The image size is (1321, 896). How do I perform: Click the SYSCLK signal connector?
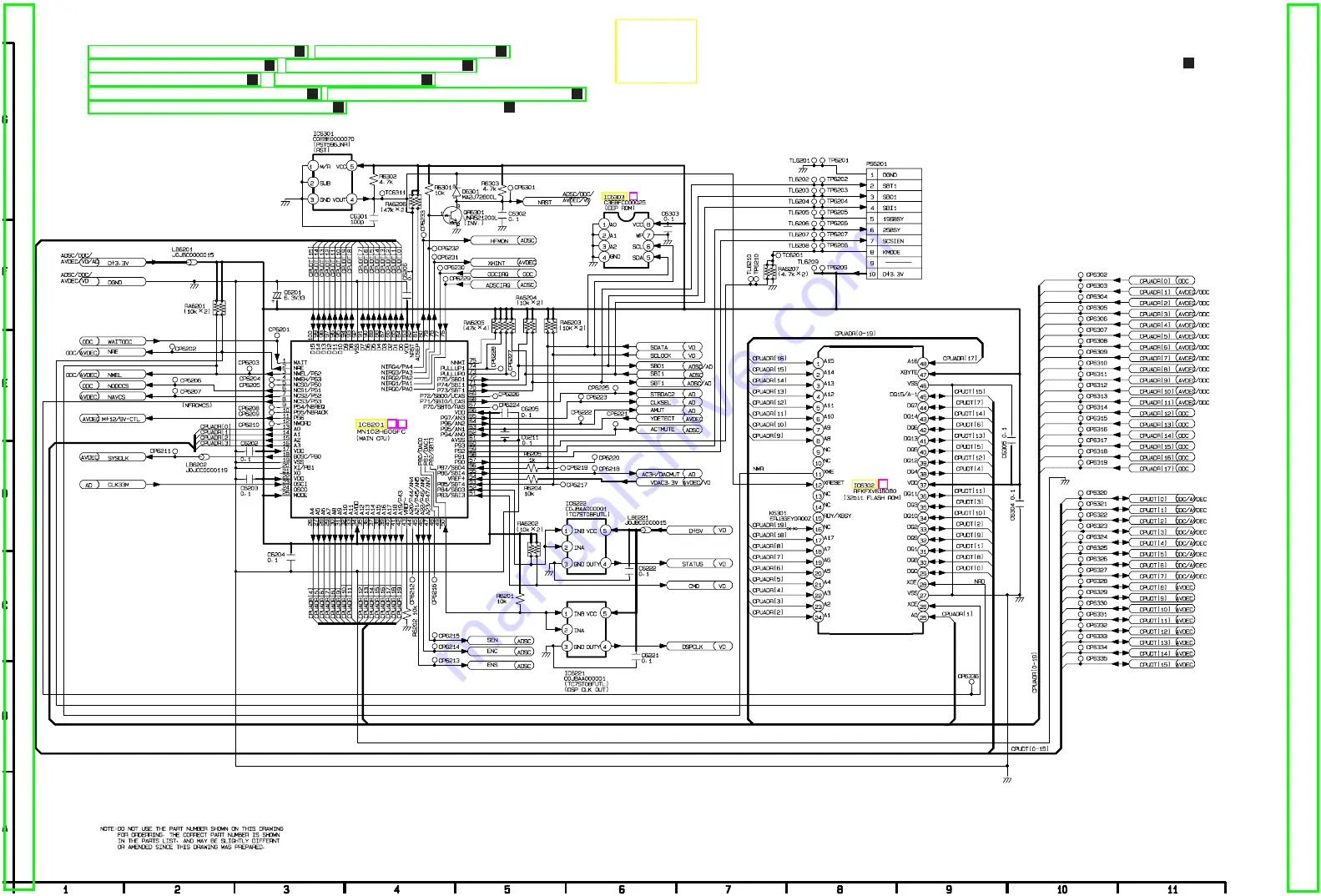112,458
